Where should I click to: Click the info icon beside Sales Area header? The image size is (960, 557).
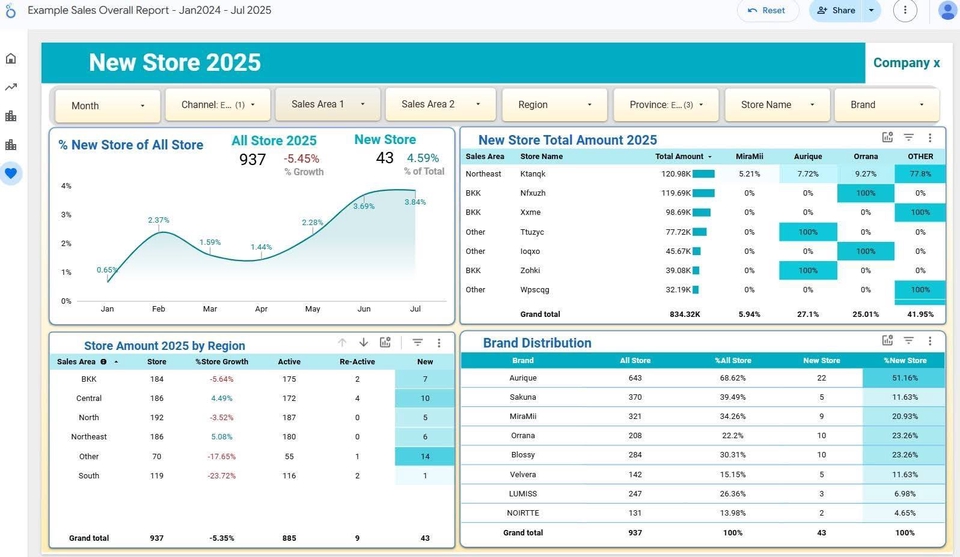[103, 362]
